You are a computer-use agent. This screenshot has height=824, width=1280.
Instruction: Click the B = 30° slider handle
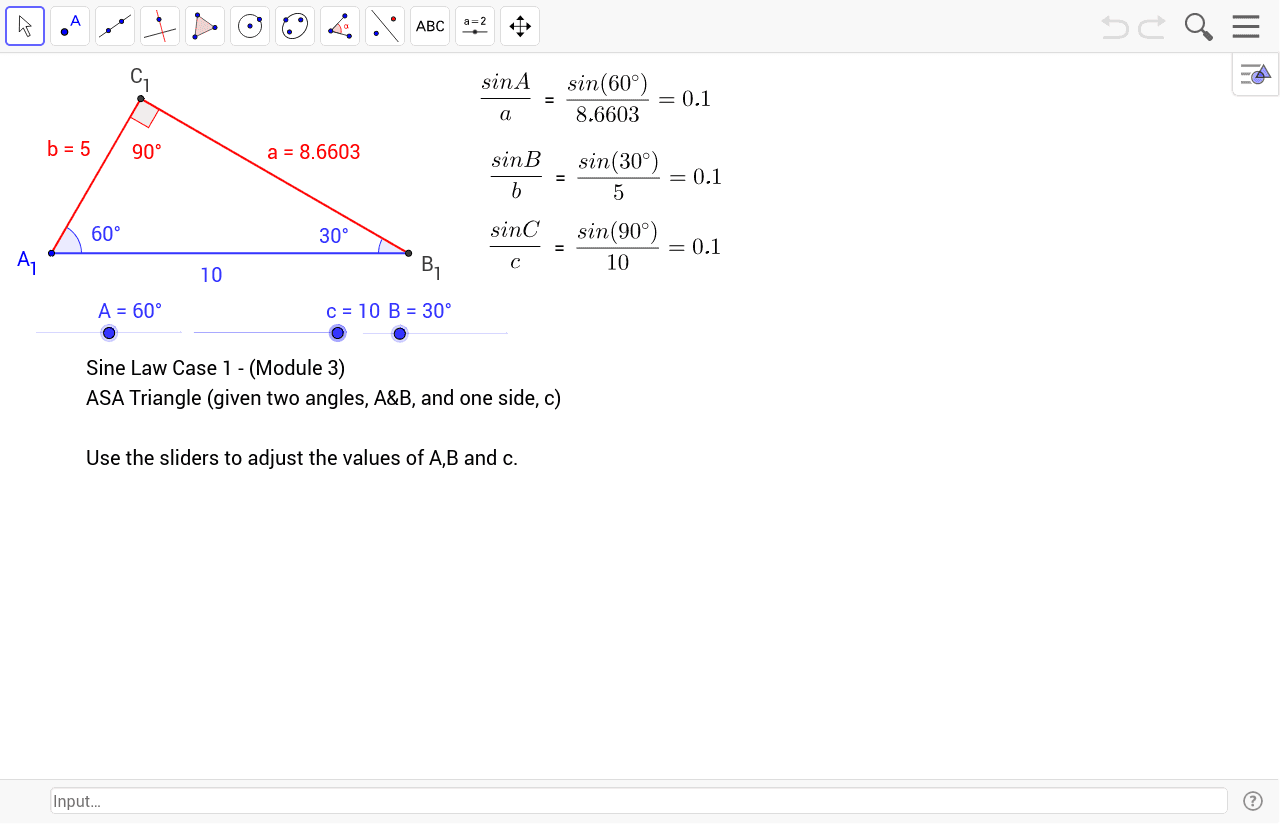click(400, 333)
